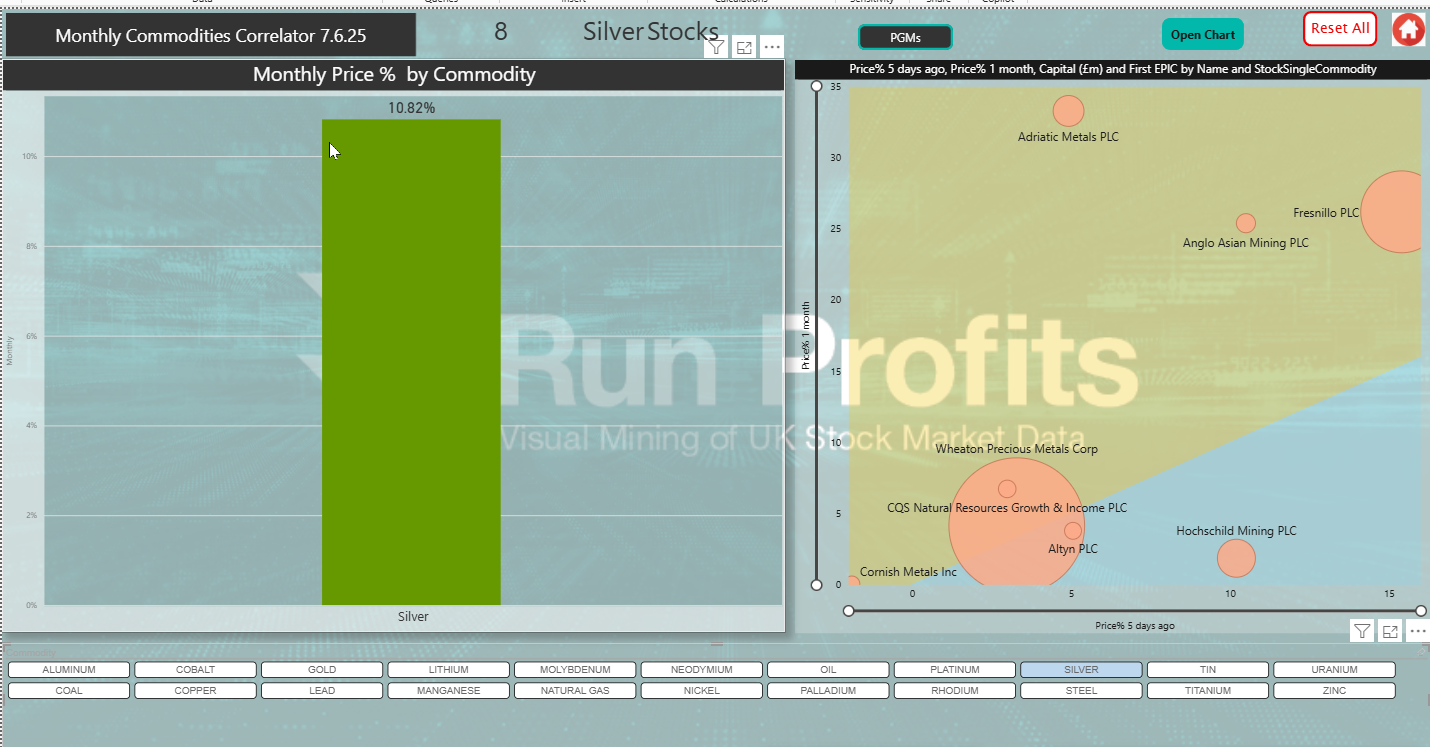
Task: Select the COBALT commodity slicer
Action: tap(196, 670)
